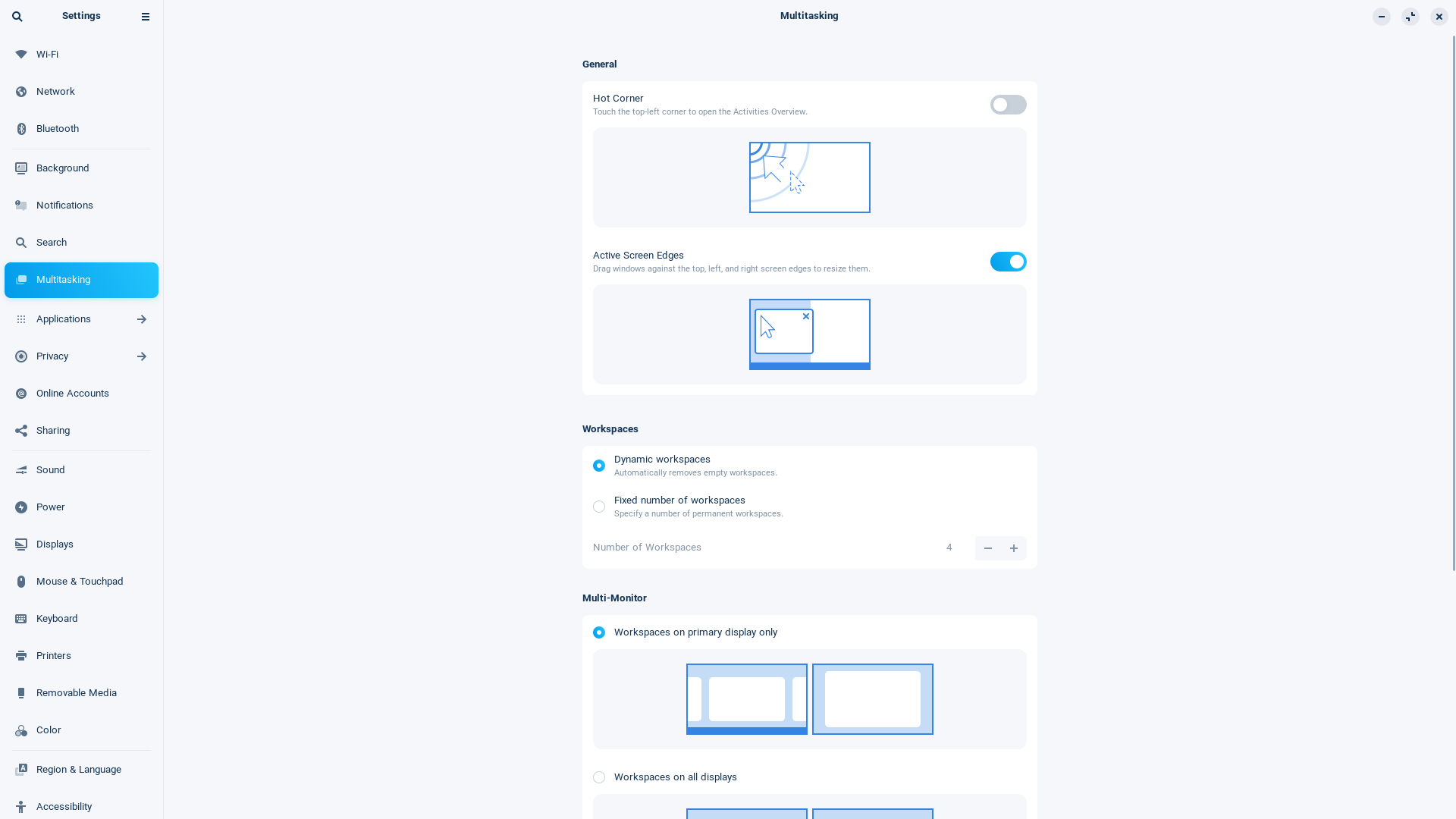The width and height of the screenshot is (1456, 819).
Task: Increase number of workspaces with plus button
Action: coord(1014,548)
